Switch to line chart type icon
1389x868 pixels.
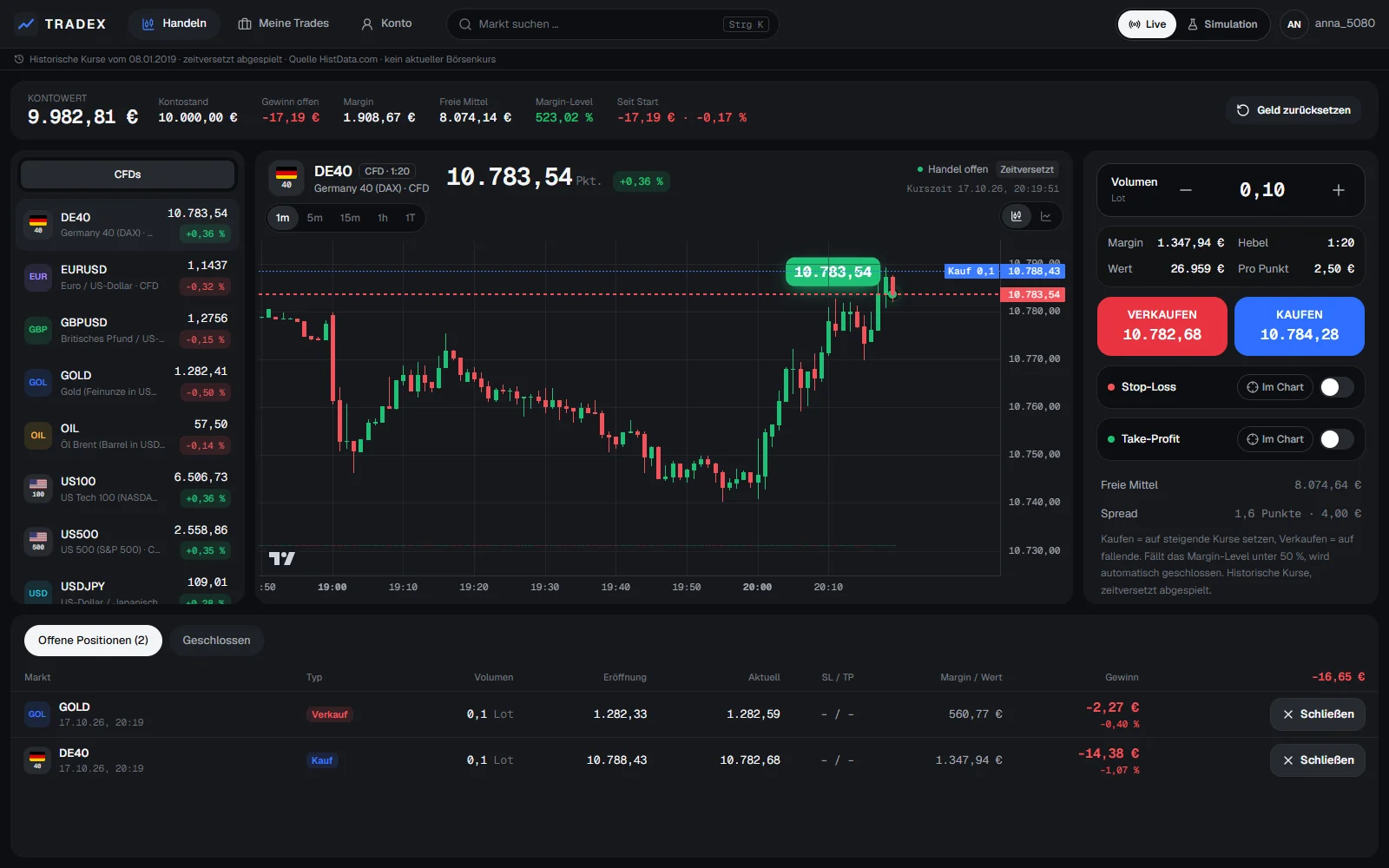tap(1046, 216)
